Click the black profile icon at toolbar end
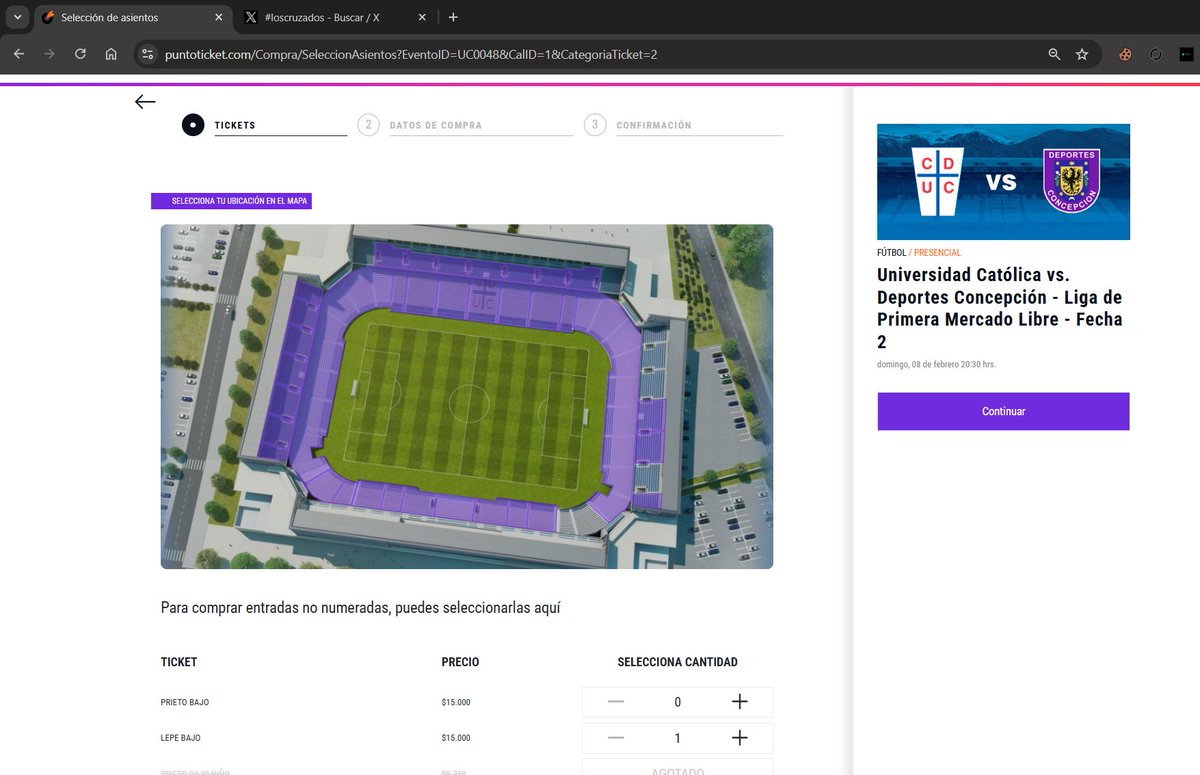This screenshot has height=775, width=1200. point(1186,54)
